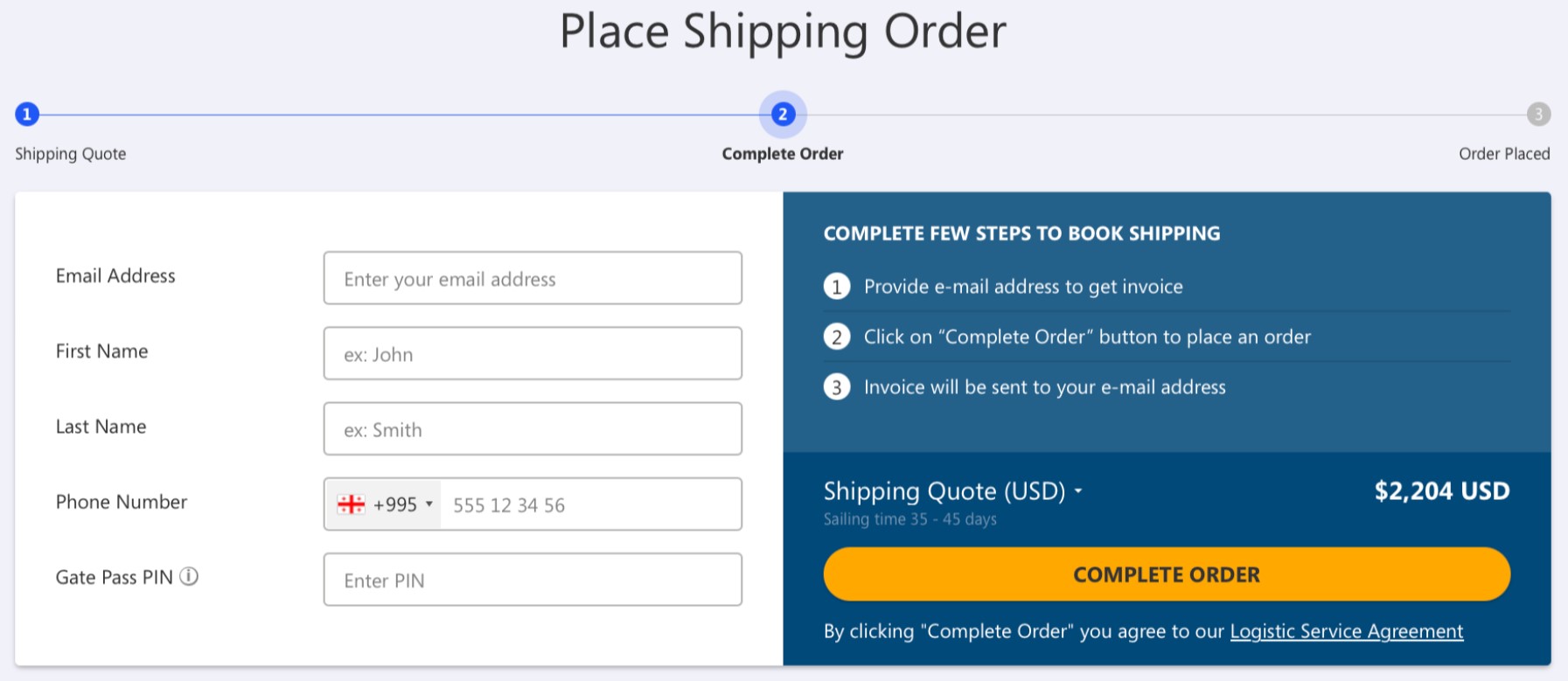
Task: Click step 2 Complete Order circle
Action: 783,114
